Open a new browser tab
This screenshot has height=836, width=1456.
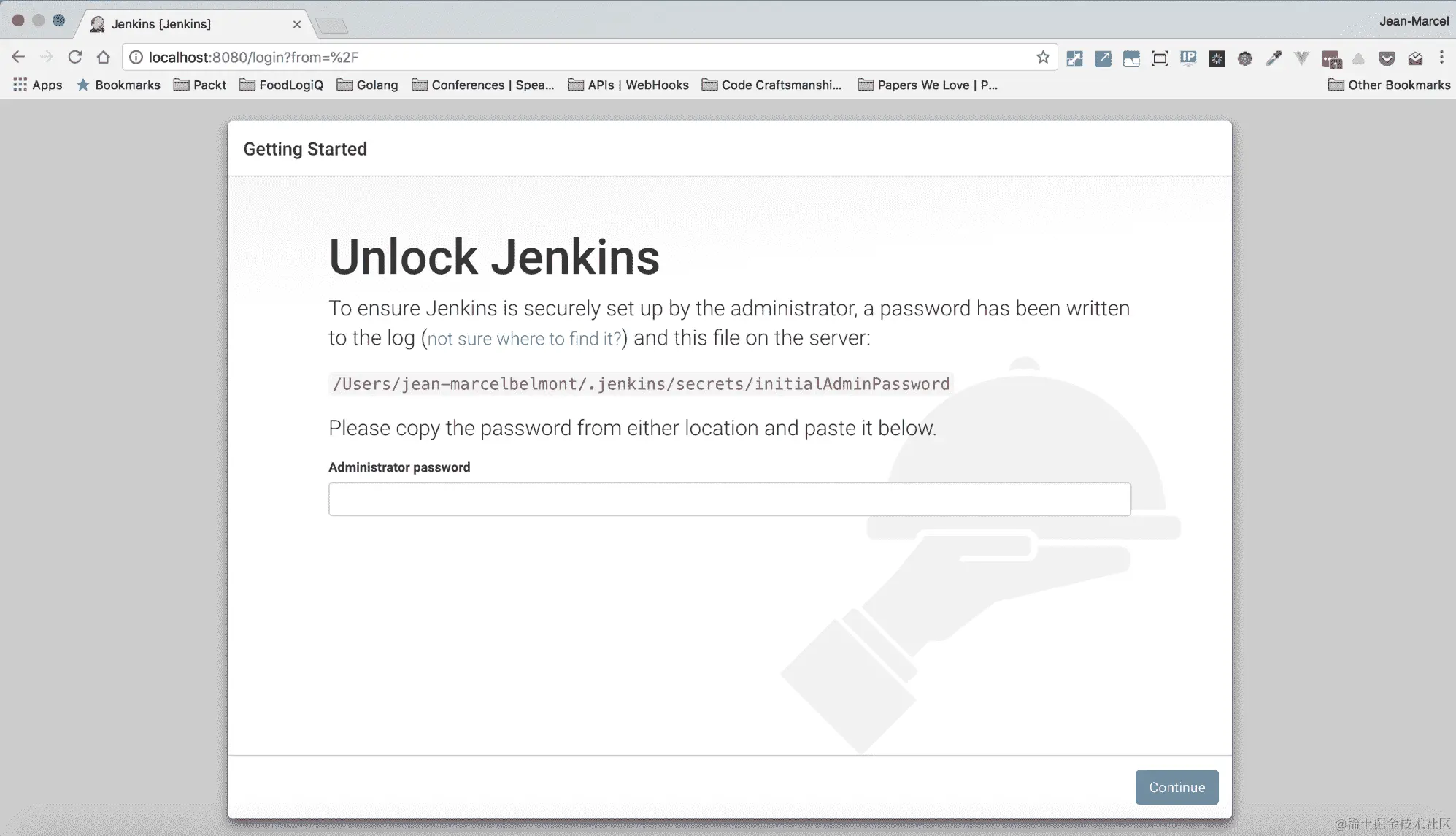click(x=333, y=26)
